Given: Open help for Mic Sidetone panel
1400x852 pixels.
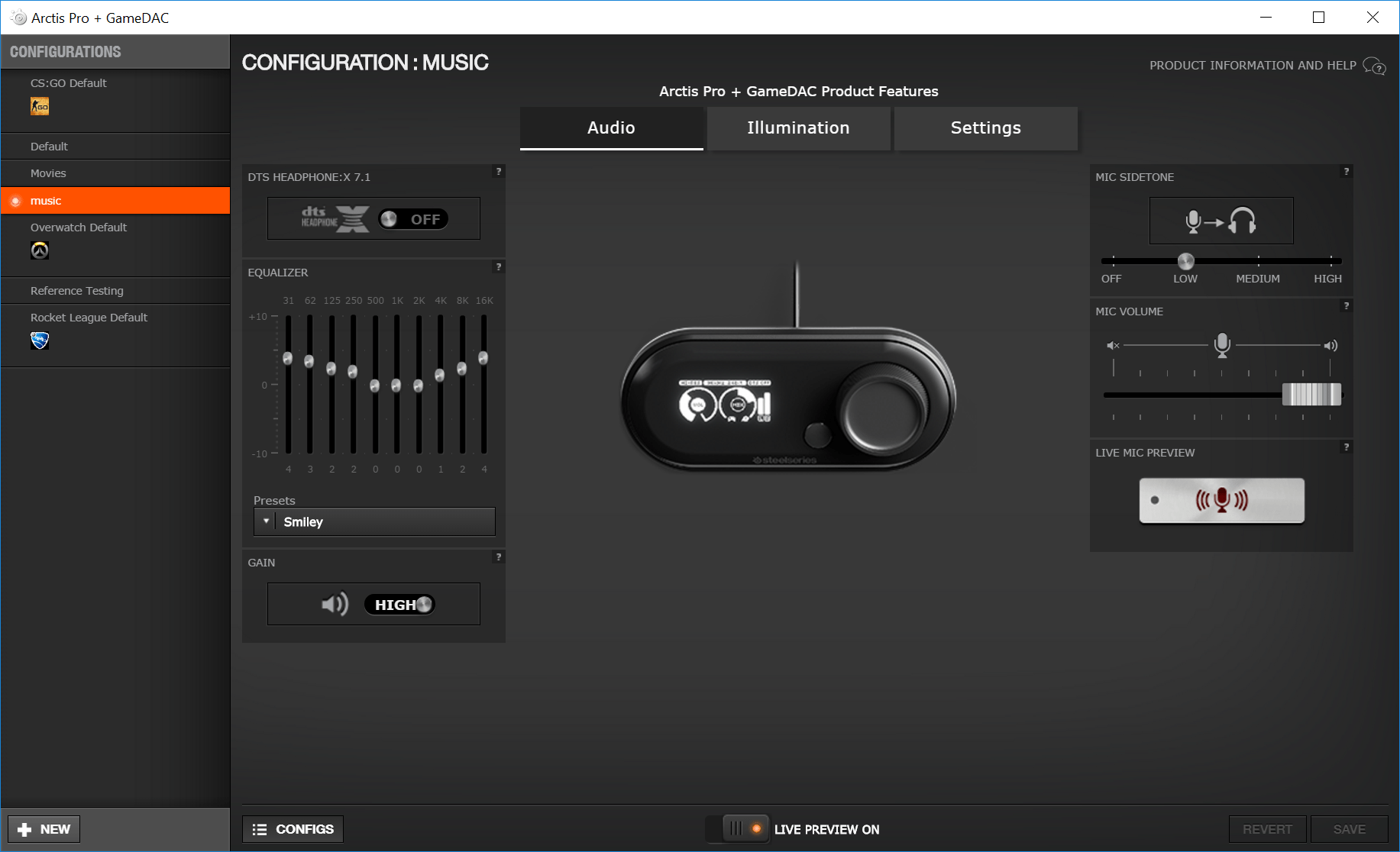Looking at the screenshot, I should [x=1347, y=172].
